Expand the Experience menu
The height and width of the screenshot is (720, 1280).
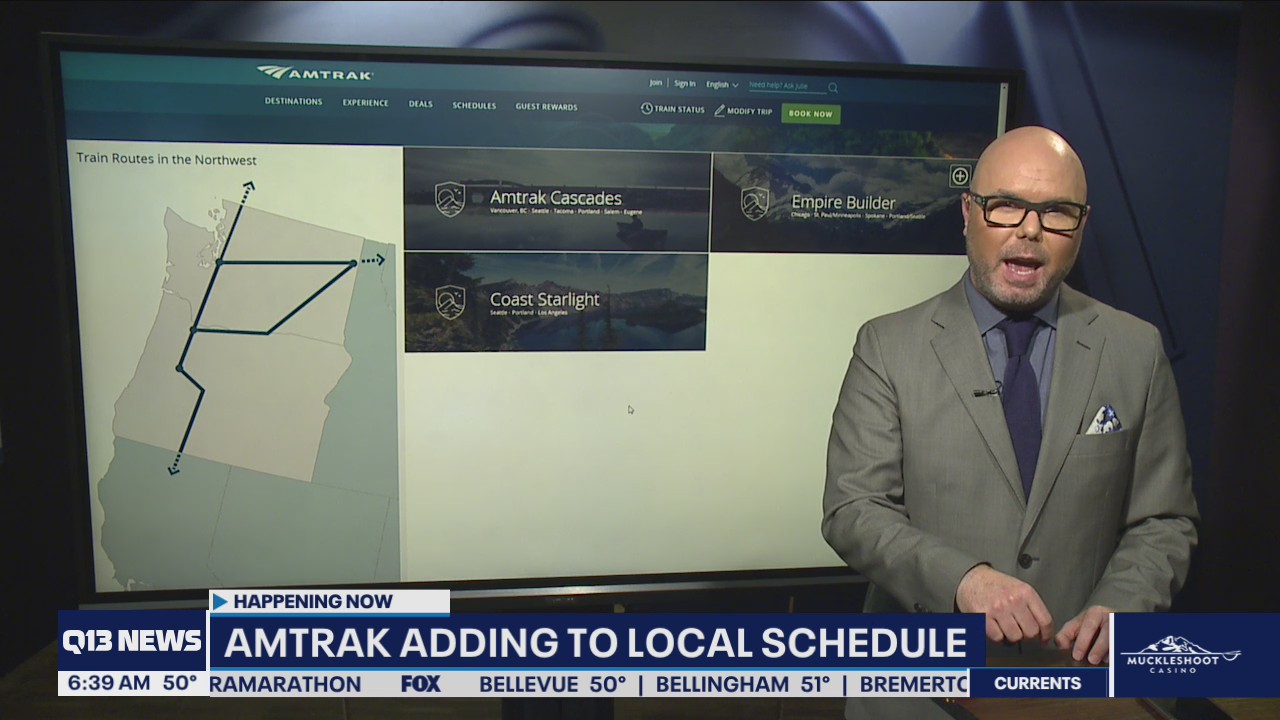coord(366,102)
